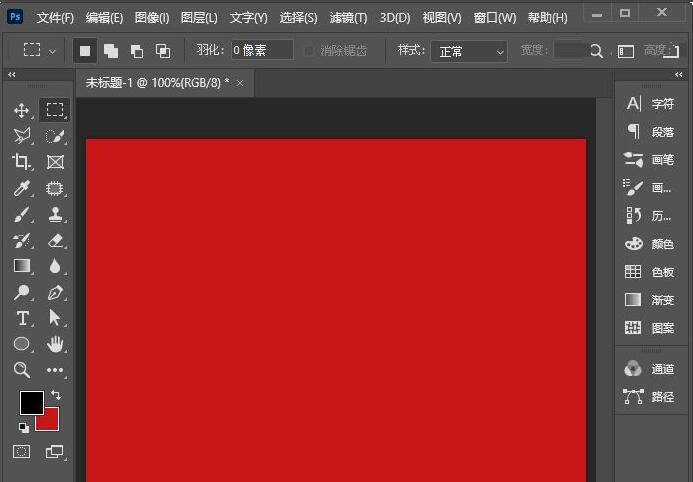Open the 滤镜(T) menu
Screen dimensions: 693x482
click(x=348, y=18)
